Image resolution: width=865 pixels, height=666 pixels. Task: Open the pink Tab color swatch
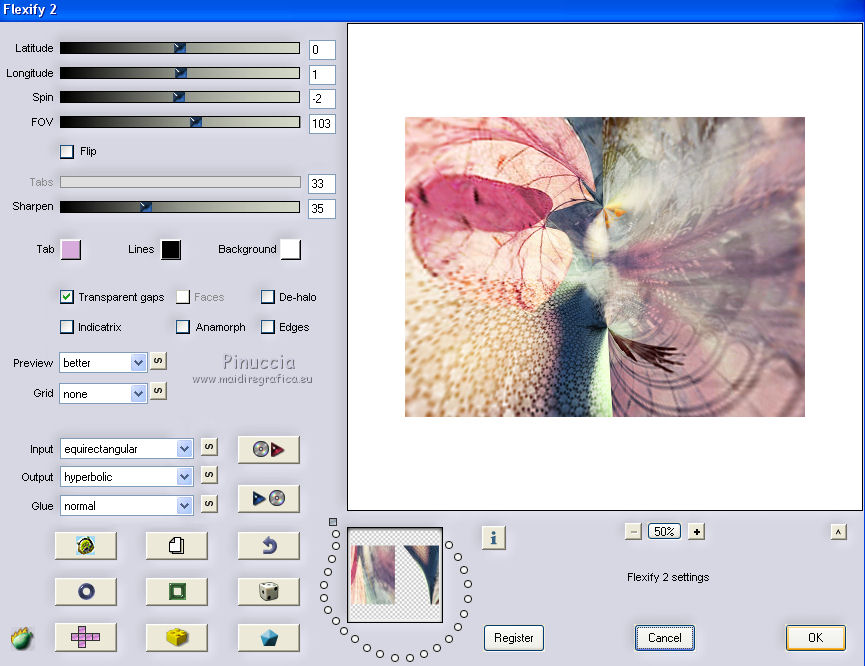click(71, 249)
